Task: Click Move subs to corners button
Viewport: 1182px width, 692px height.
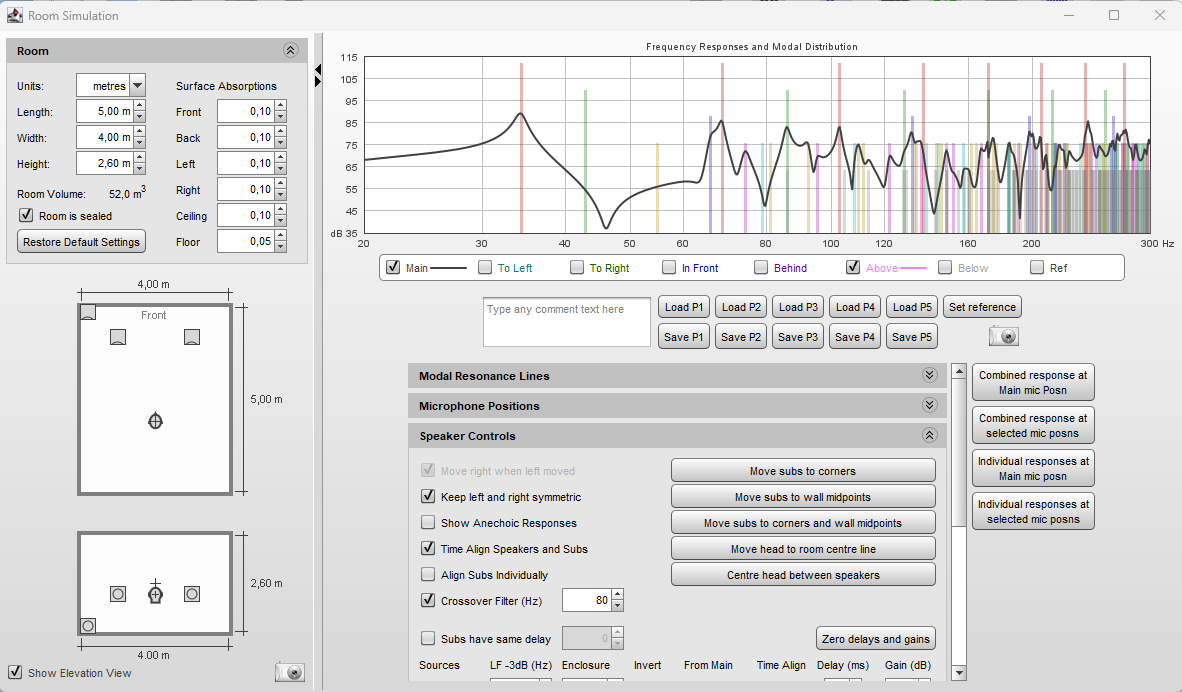Action: point(802,471)
